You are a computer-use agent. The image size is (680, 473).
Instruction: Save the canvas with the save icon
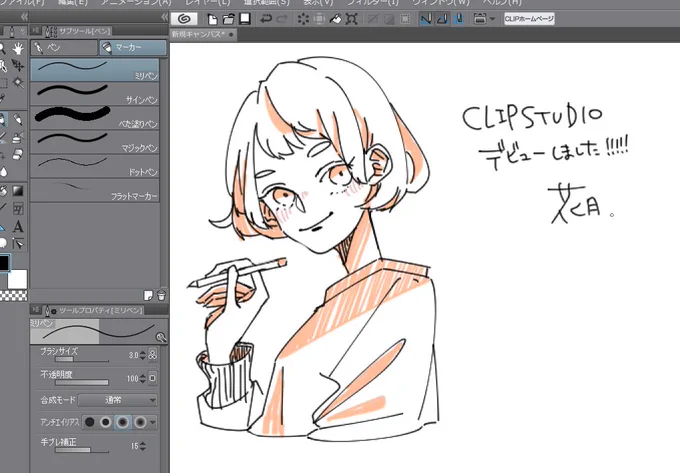[x=245, y=19]
